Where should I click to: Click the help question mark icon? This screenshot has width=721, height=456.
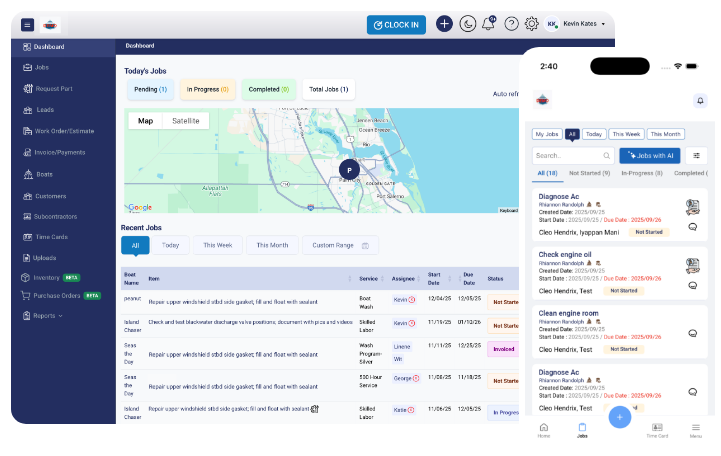(511, 24)
